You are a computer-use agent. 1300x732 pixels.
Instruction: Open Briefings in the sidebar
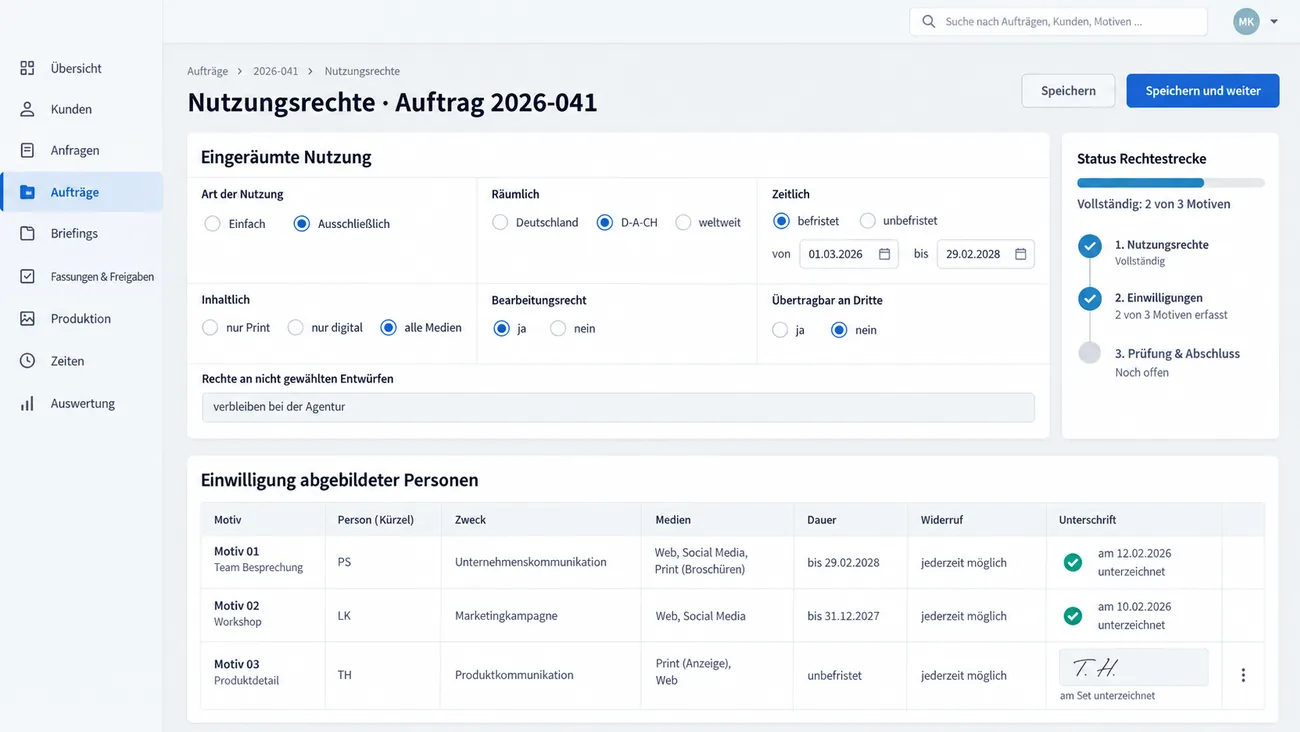[x=81, y=233]
